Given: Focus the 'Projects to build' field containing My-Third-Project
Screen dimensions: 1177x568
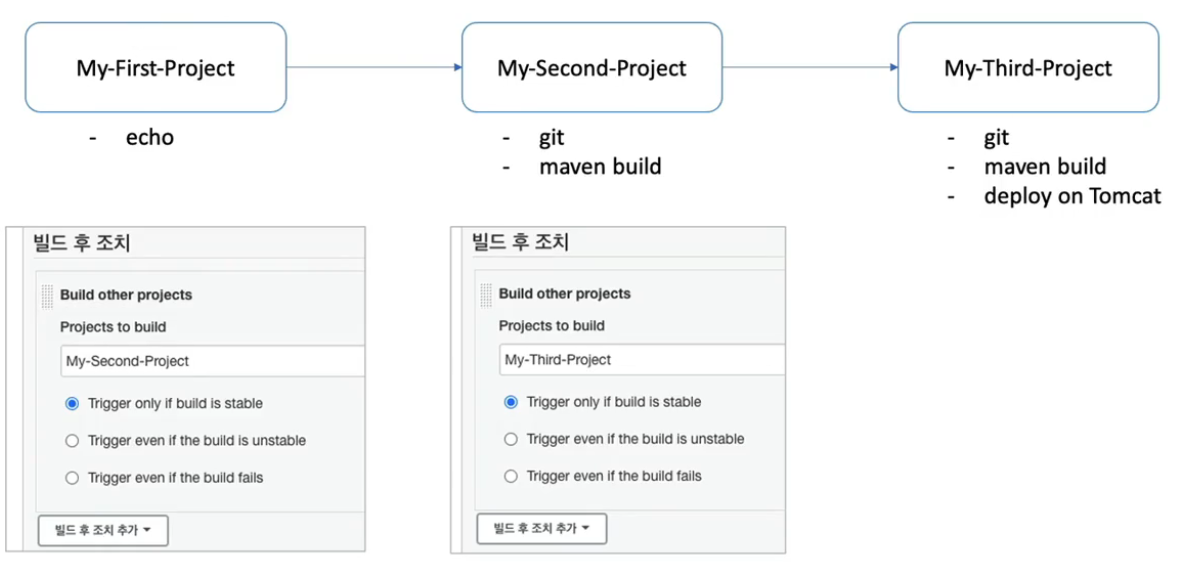Looking at the screenshot, I should pyautogui.click(x=640, y=360).
